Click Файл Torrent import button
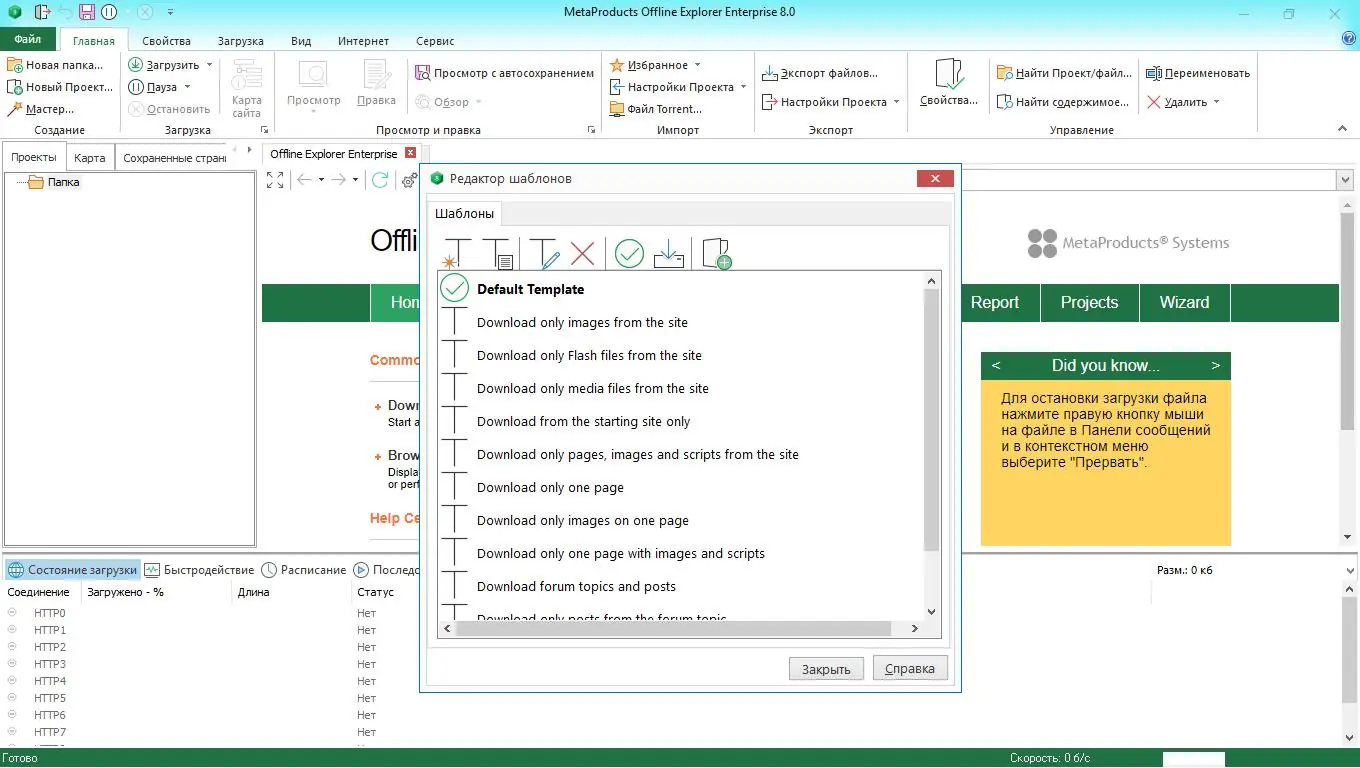1360x768 pixels. 657,109
